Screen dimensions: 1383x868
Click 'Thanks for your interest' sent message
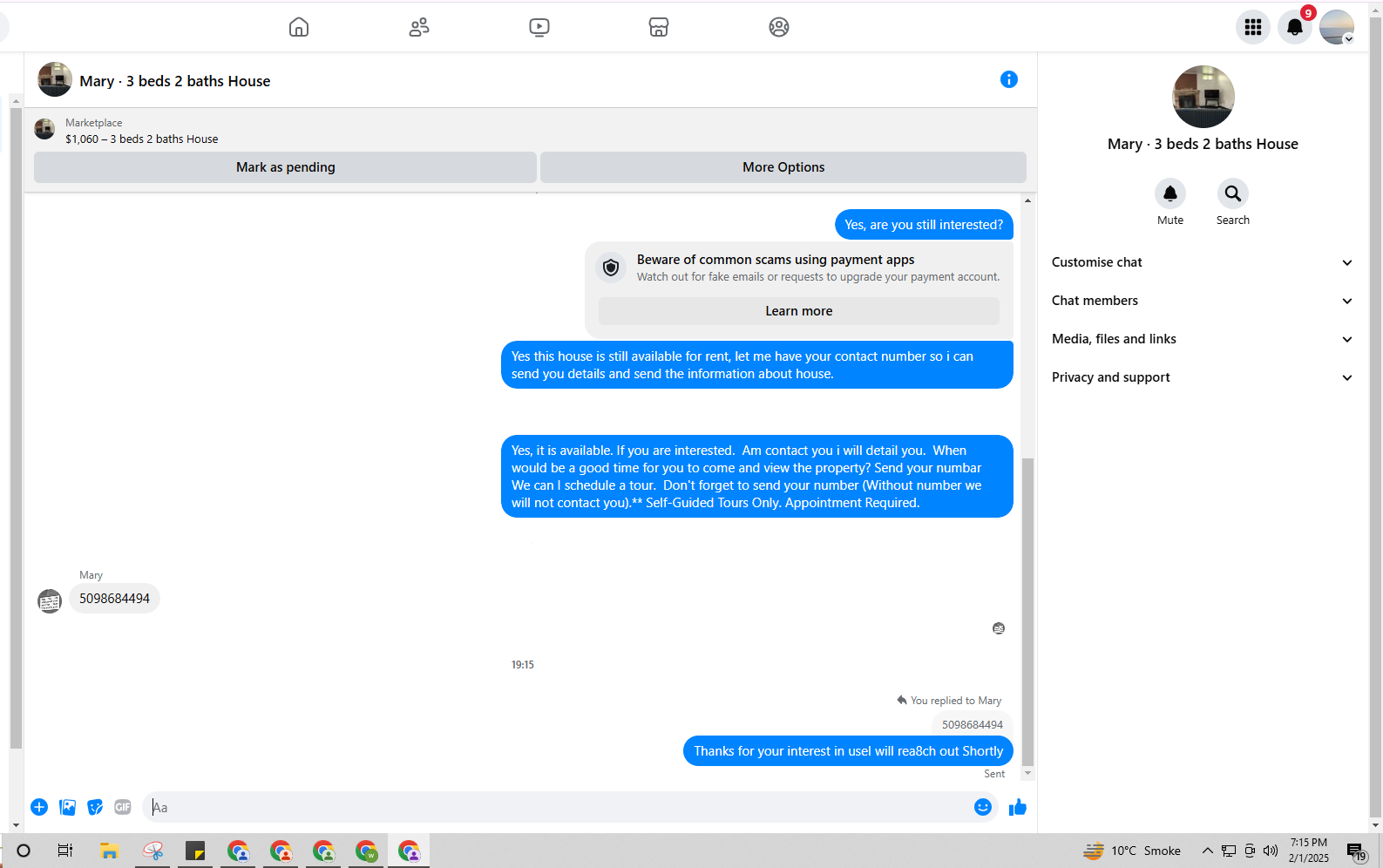848,751
